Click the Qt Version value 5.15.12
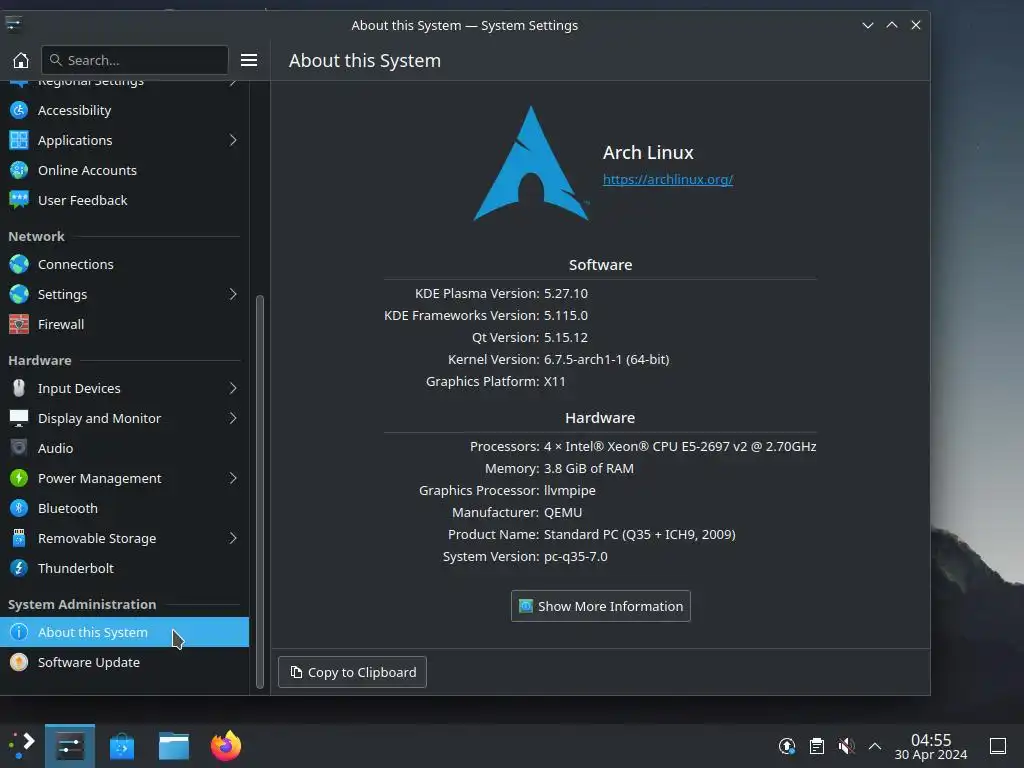1024x768 pixels. pos(566,338)
